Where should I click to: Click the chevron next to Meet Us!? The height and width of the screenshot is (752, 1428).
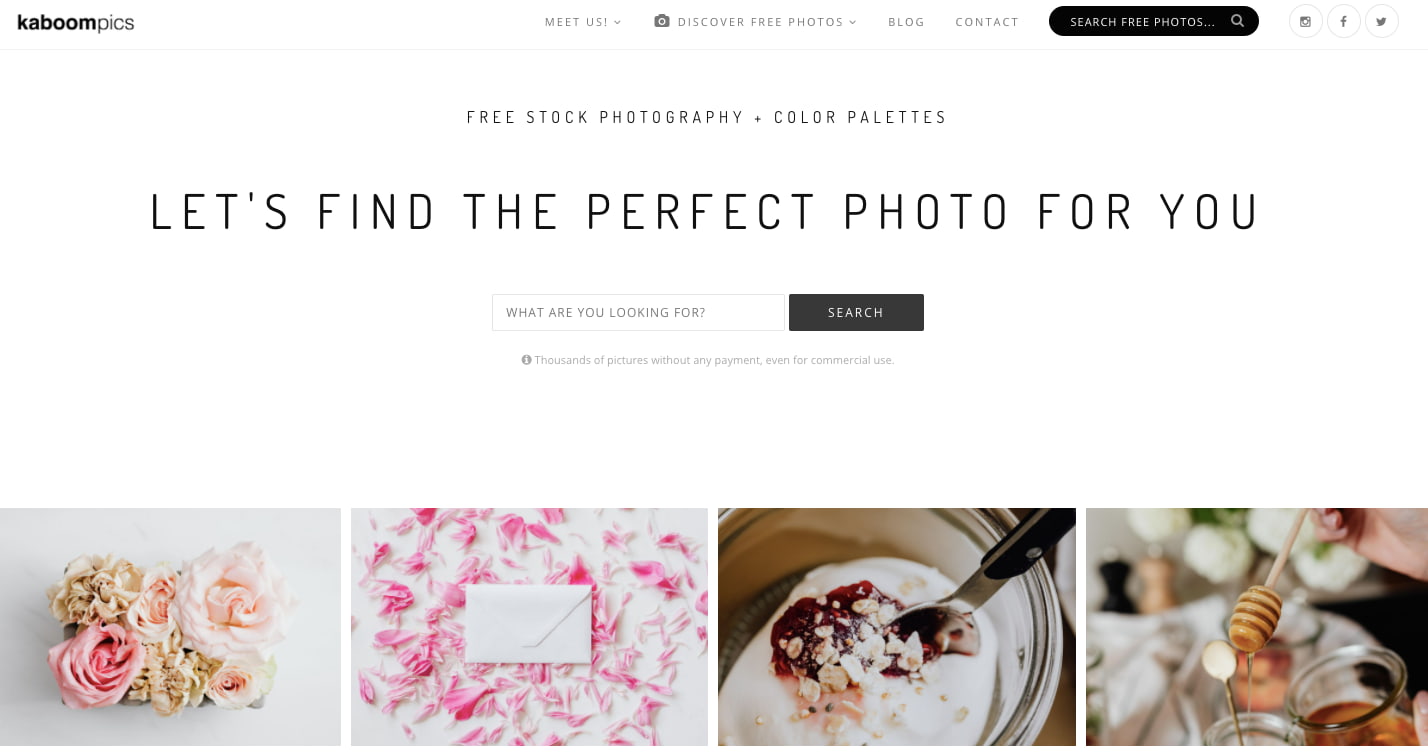pos(617,22)
